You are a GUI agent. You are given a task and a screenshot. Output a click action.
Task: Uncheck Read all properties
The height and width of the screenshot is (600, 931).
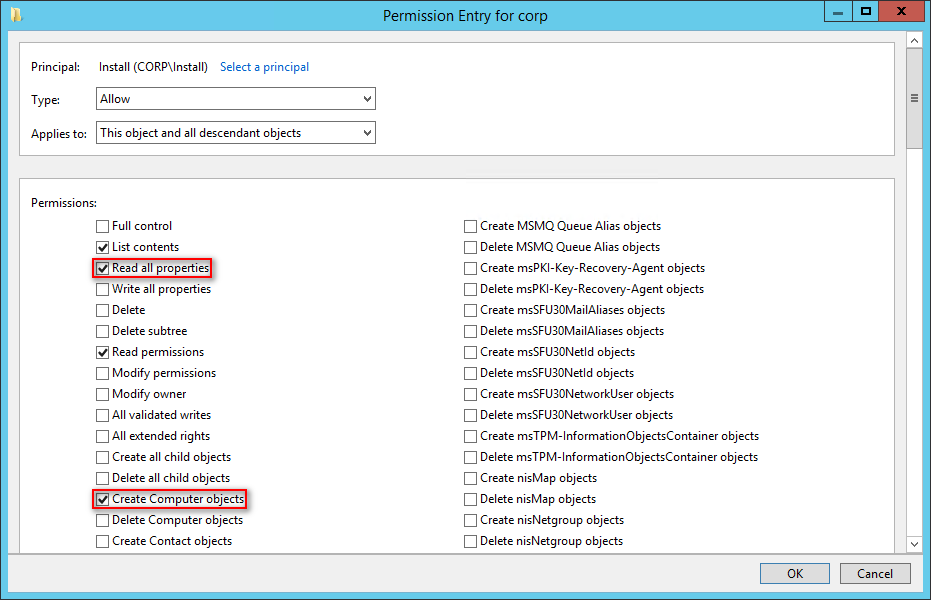point(103,268)
